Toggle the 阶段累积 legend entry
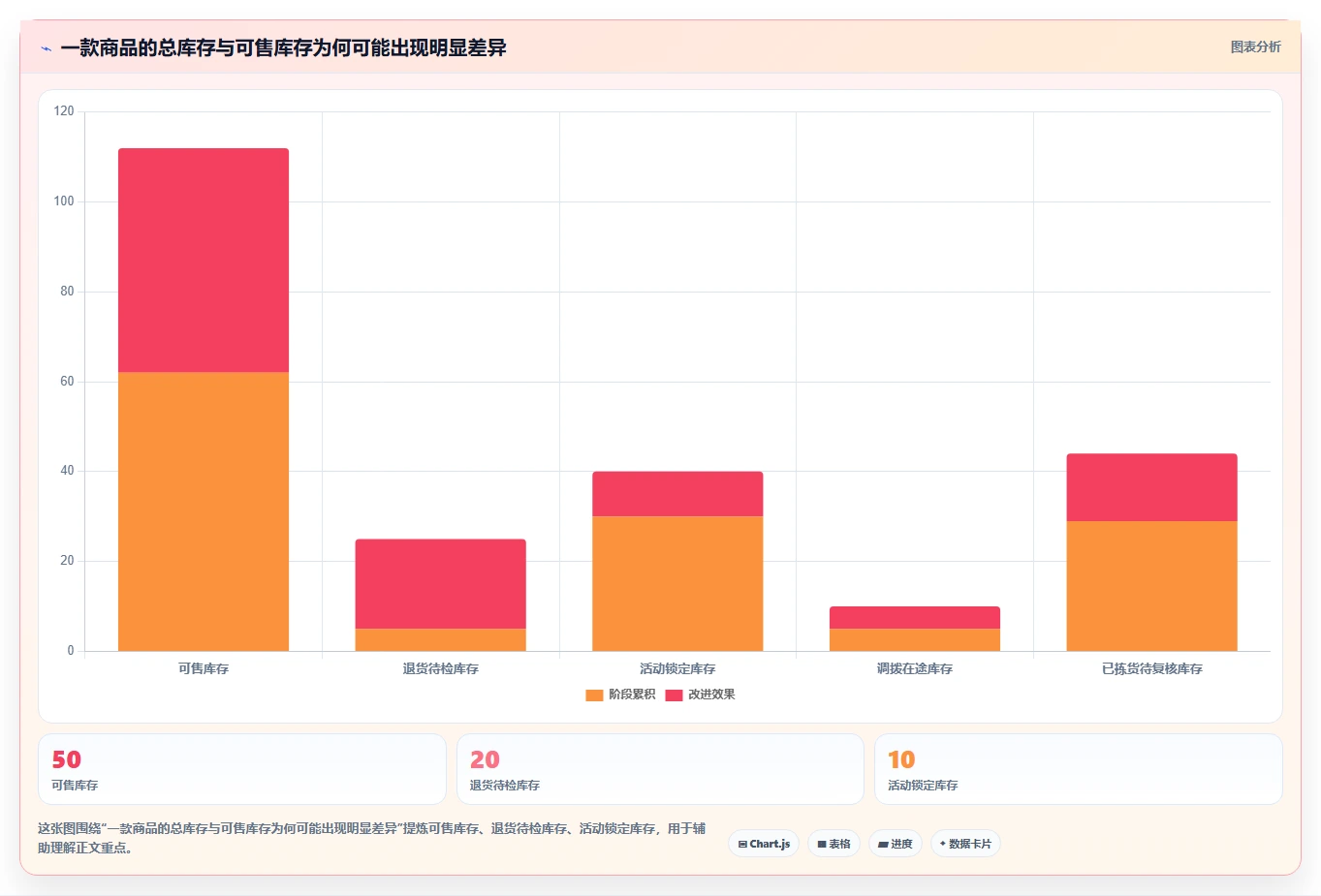Screen dimensions: 1321x896 (x=620, y=695)
